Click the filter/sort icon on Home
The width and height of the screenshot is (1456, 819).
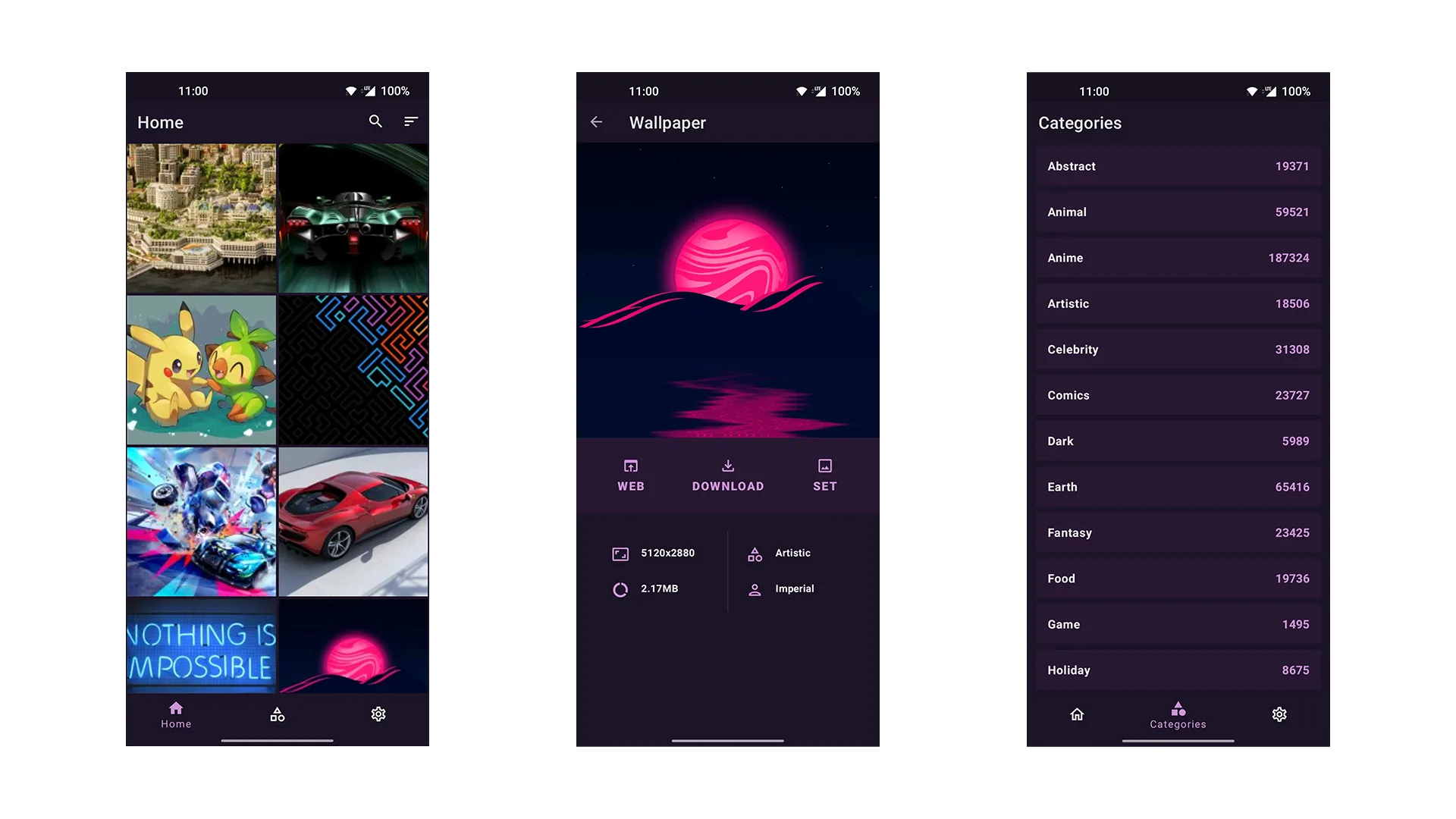[411, 121]
